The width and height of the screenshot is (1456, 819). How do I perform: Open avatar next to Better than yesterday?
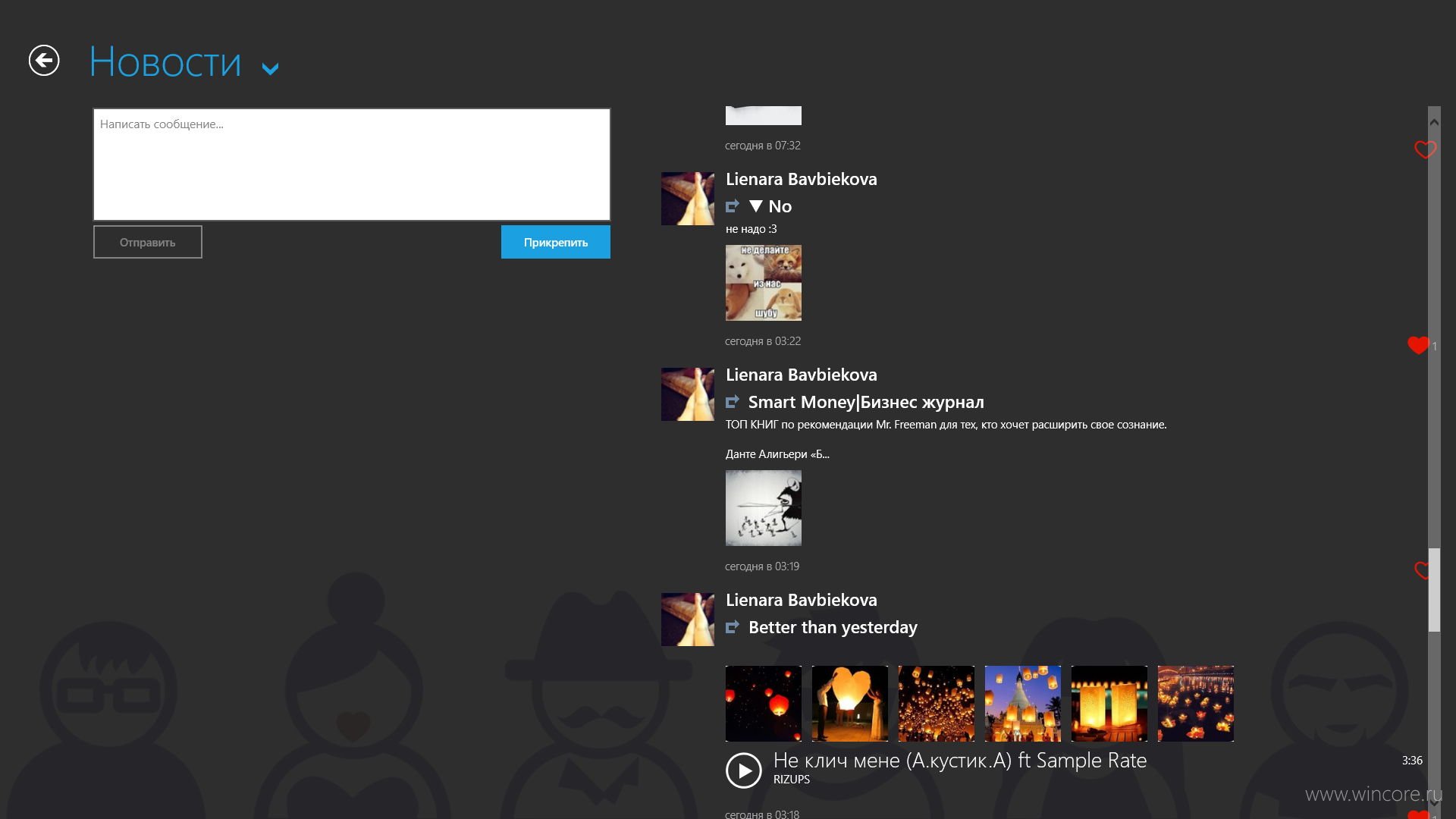pos(688,620)
